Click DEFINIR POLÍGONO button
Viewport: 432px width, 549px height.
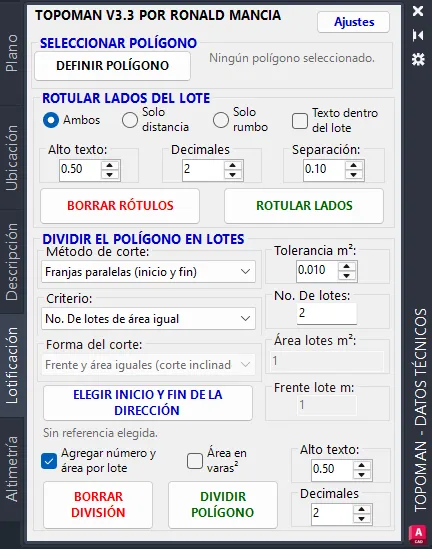coord(112,66)
